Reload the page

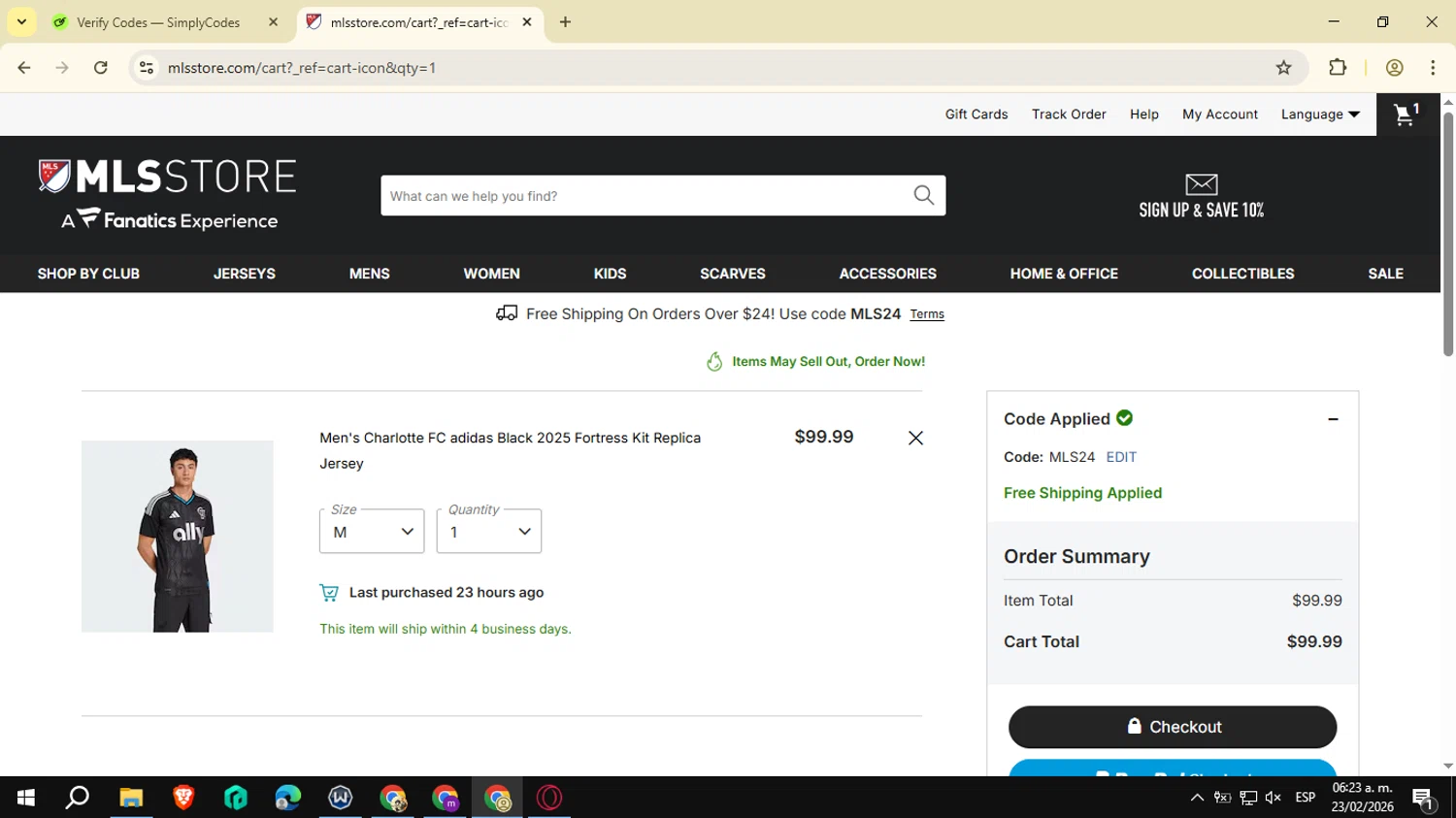point(101,68)
